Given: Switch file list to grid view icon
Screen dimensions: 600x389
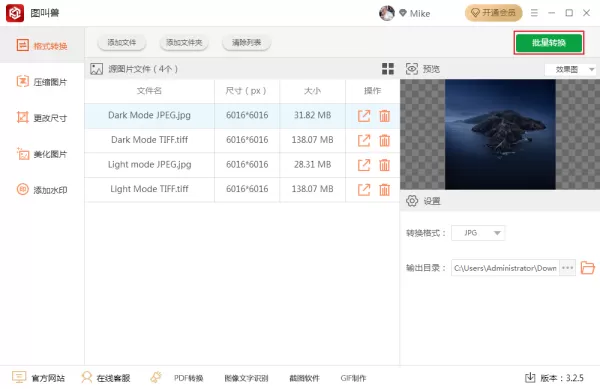Looking at the screenshot, I should pyautogui.click(x=388, y=69).
